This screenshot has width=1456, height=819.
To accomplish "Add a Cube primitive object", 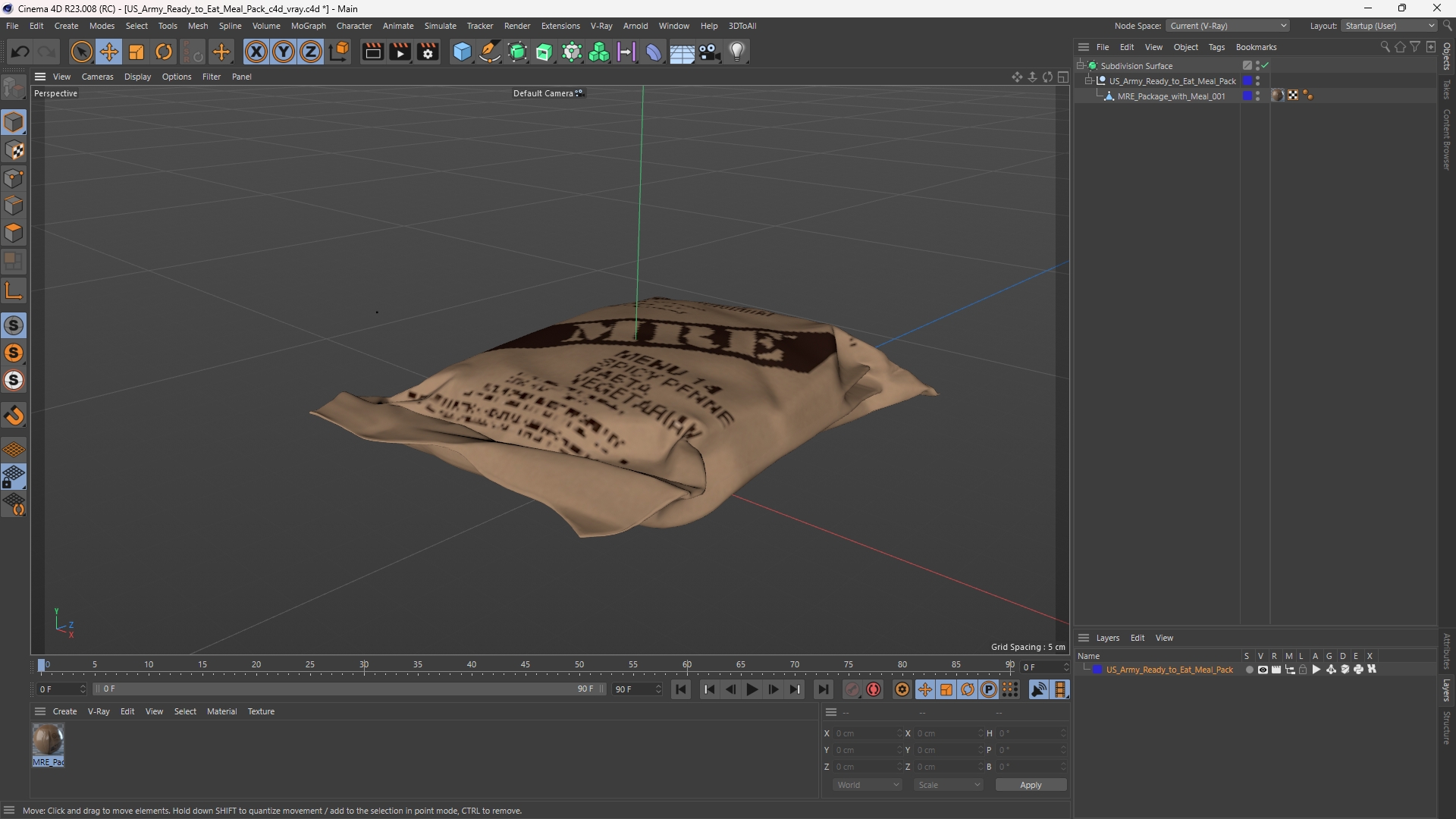I will (x=462, y=52).
